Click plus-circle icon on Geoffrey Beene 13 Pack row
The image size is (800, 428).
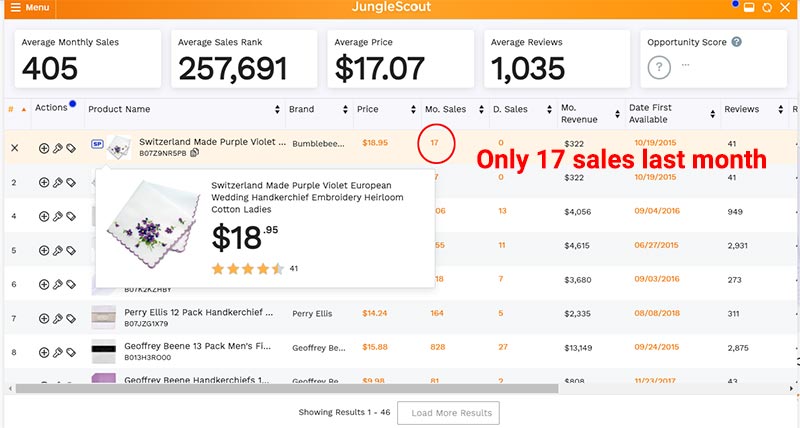(44, 353)
